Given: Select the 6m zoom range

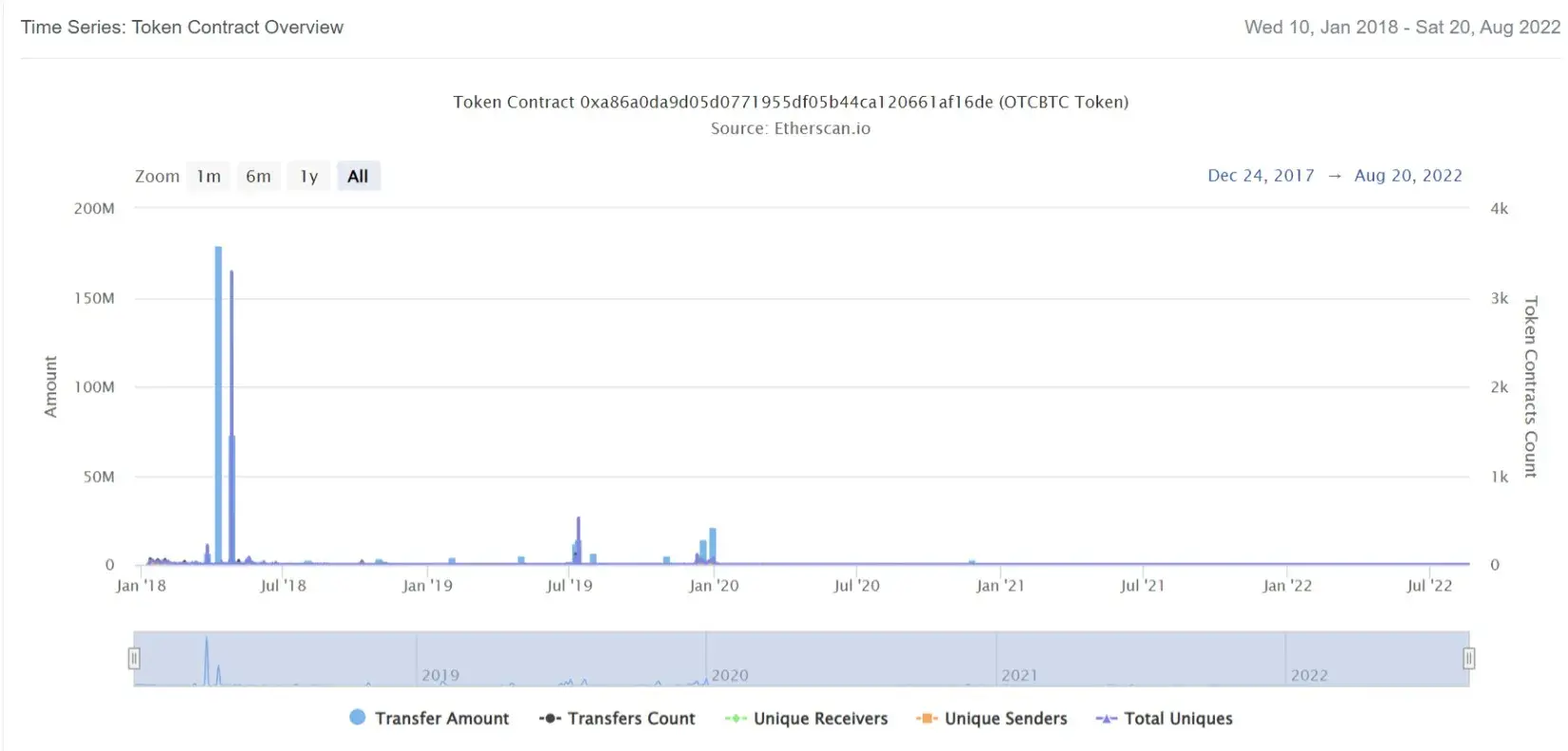Looking at the screenshot, I should pyautogui.click(x=258, y=177).
